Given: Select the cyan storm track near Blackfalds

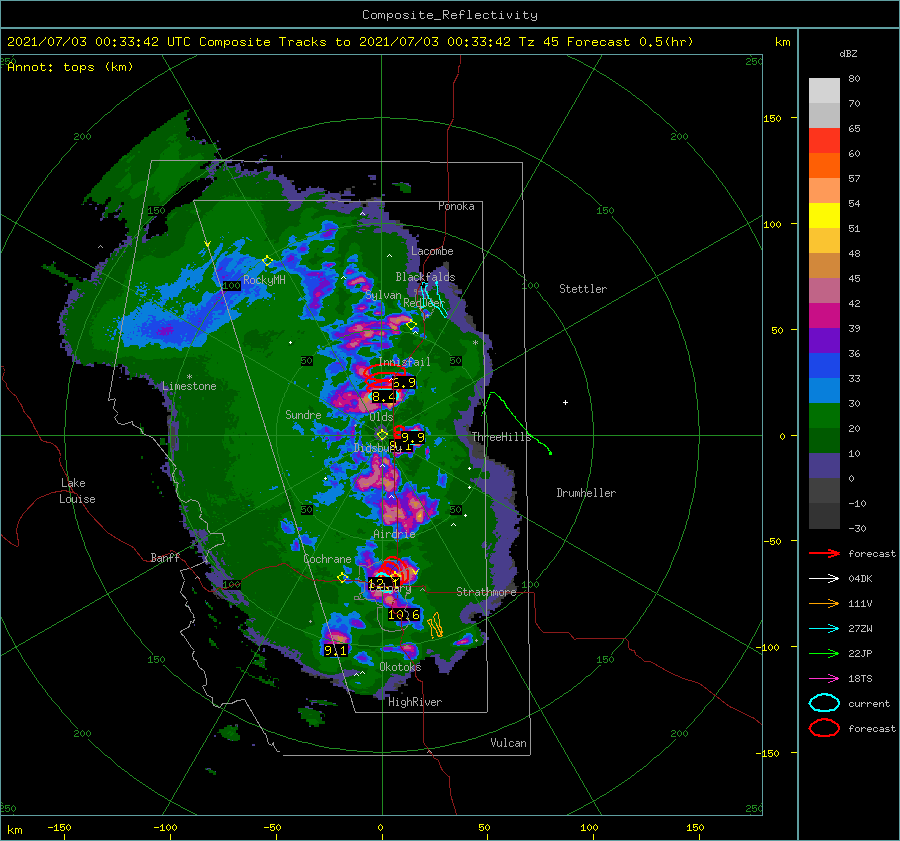Looking at the screenshot, I should pos(434,300).
